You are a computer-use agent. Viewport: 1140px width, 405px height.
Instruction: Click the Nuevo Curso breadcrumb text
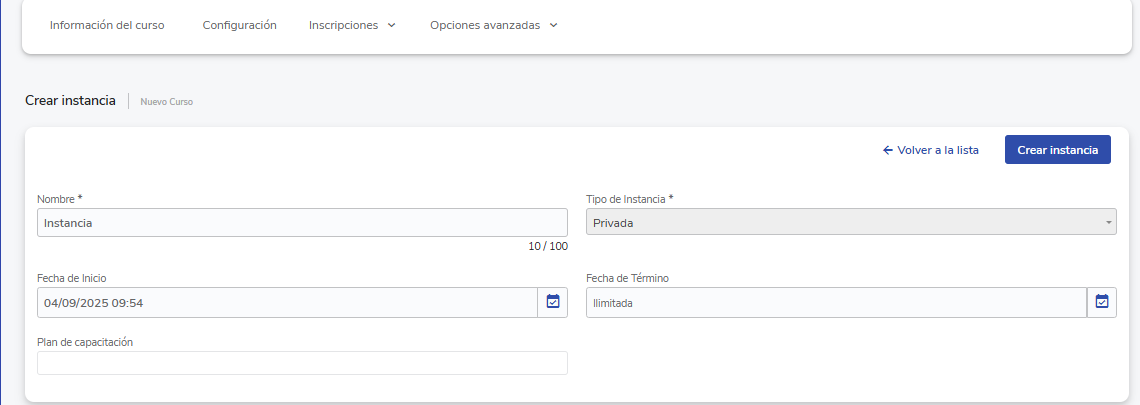pos(167,102)
